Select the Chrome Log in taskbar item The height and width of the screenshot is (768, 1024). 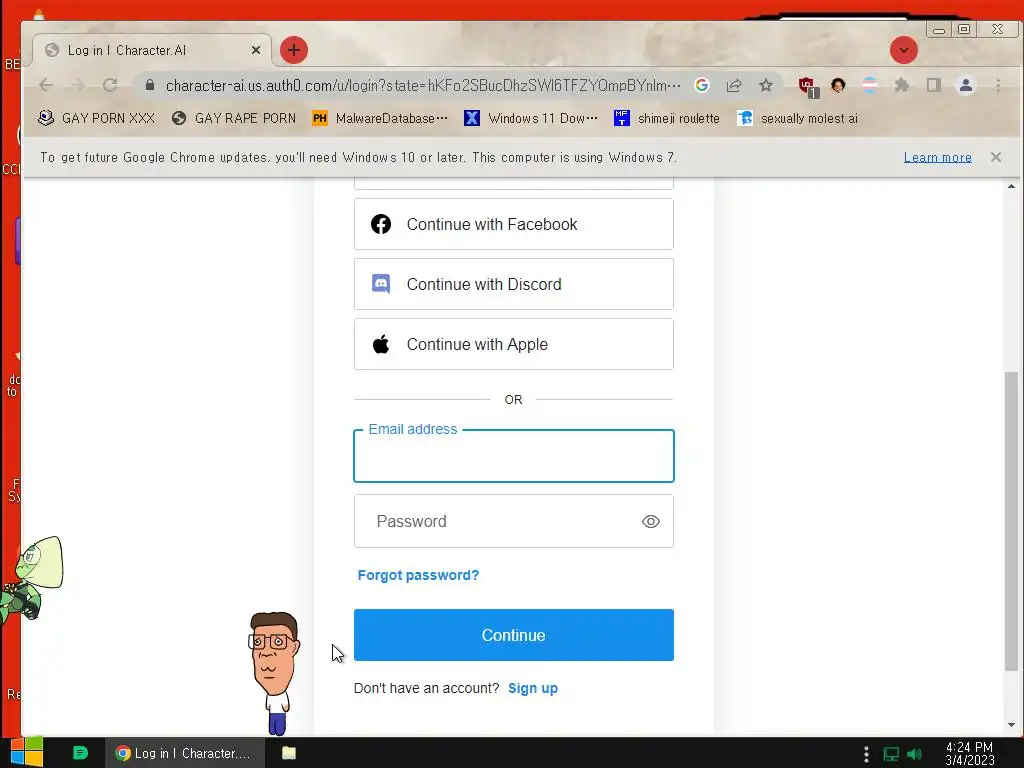[185, 753]
